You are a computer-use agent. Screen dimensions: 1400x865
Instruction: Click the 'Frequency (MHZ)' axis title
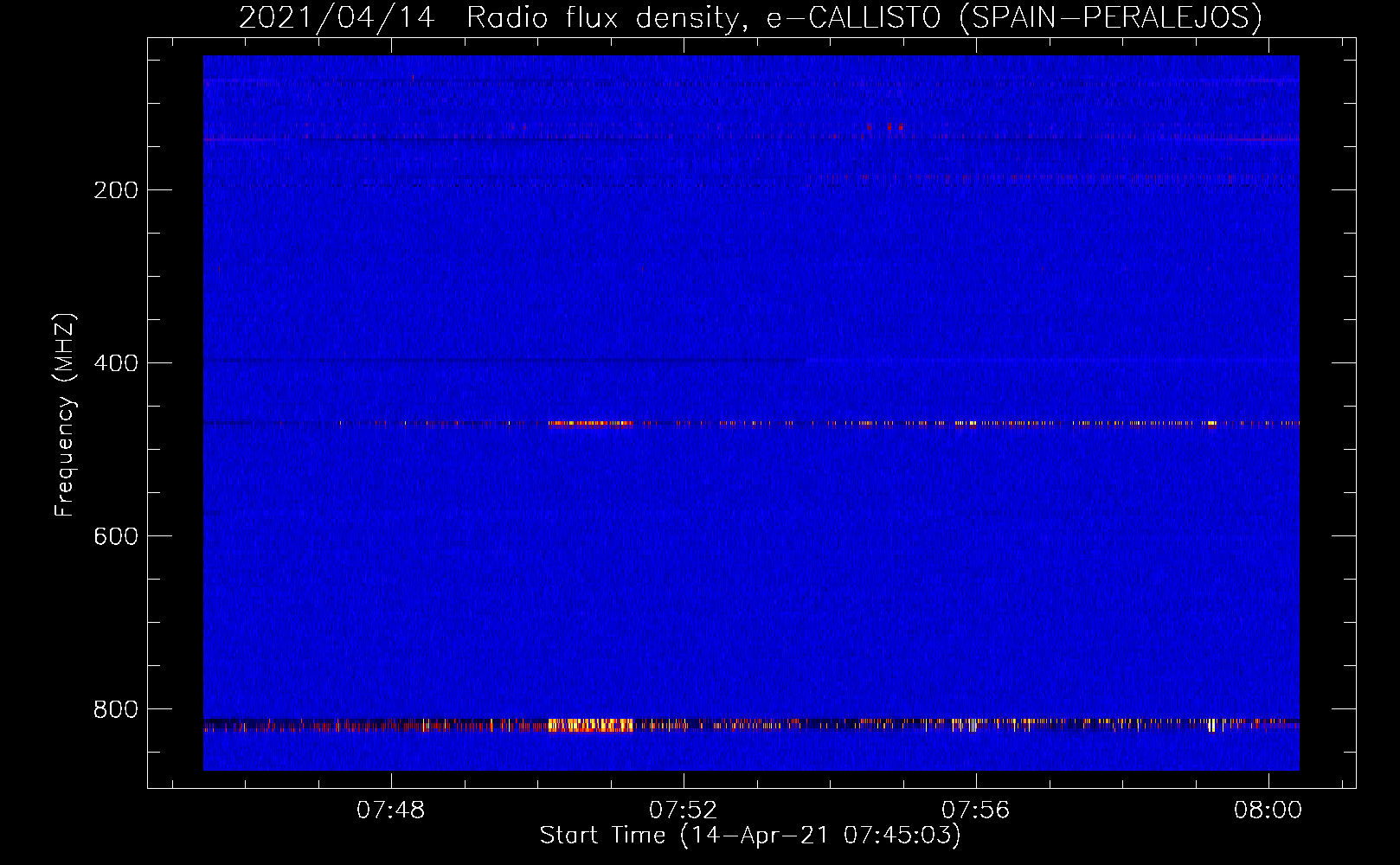(x=65, y=414)
